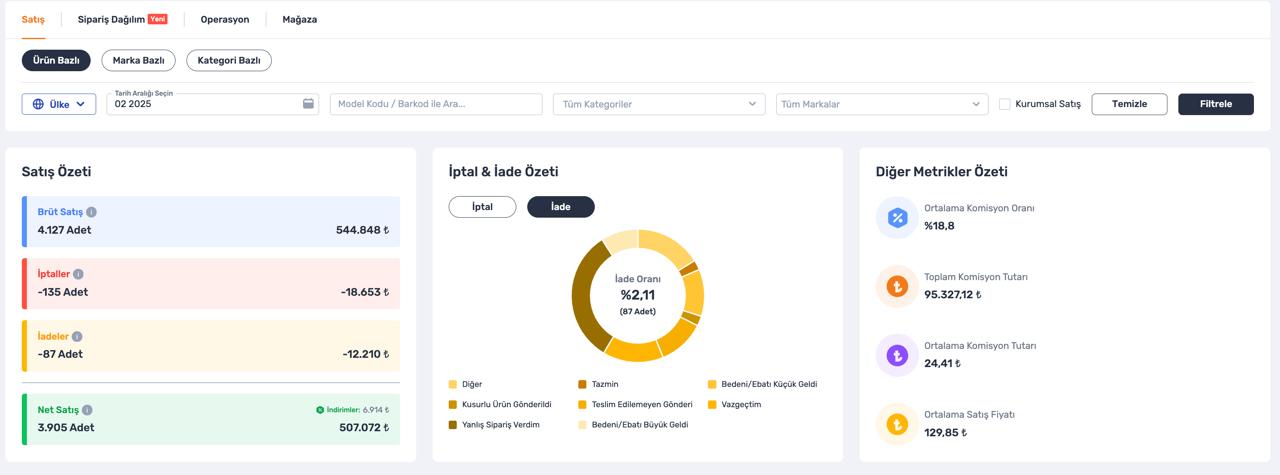
Task: Click the info icon beside Brüt Satış
Action: [x=91, y=212]
